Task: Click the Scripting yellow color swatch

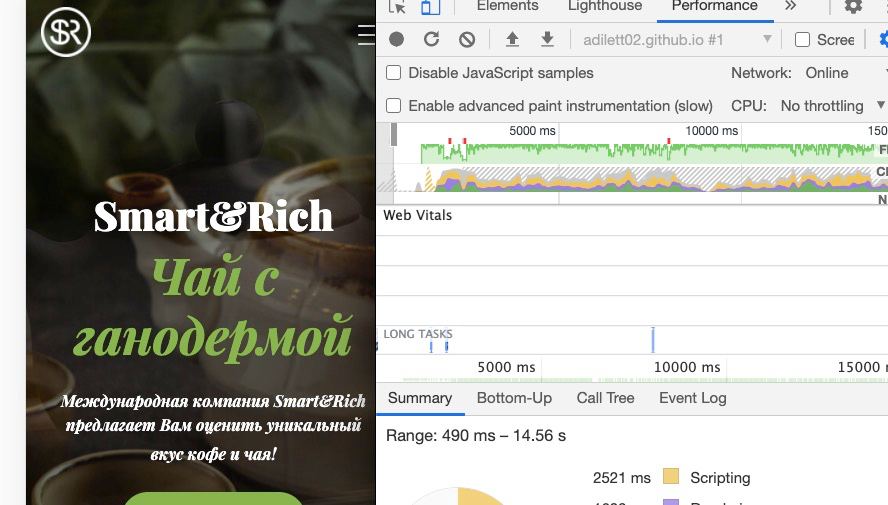Action: coord(671,476)
